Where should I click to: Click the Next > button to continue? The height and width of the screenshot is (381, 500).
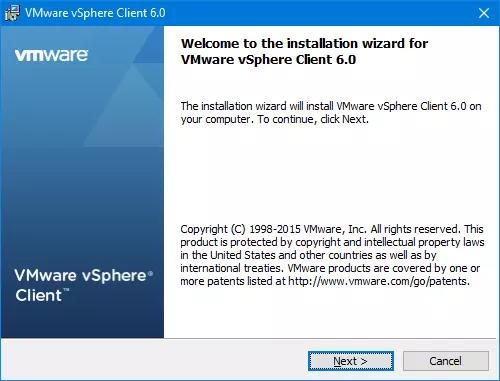(x=351, y=361)
